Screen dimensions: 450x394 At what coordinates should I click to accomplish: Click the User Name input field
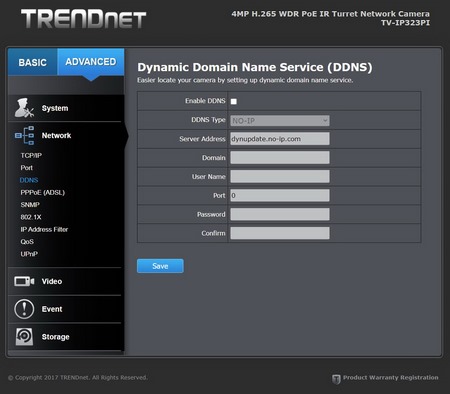point(280,177)
